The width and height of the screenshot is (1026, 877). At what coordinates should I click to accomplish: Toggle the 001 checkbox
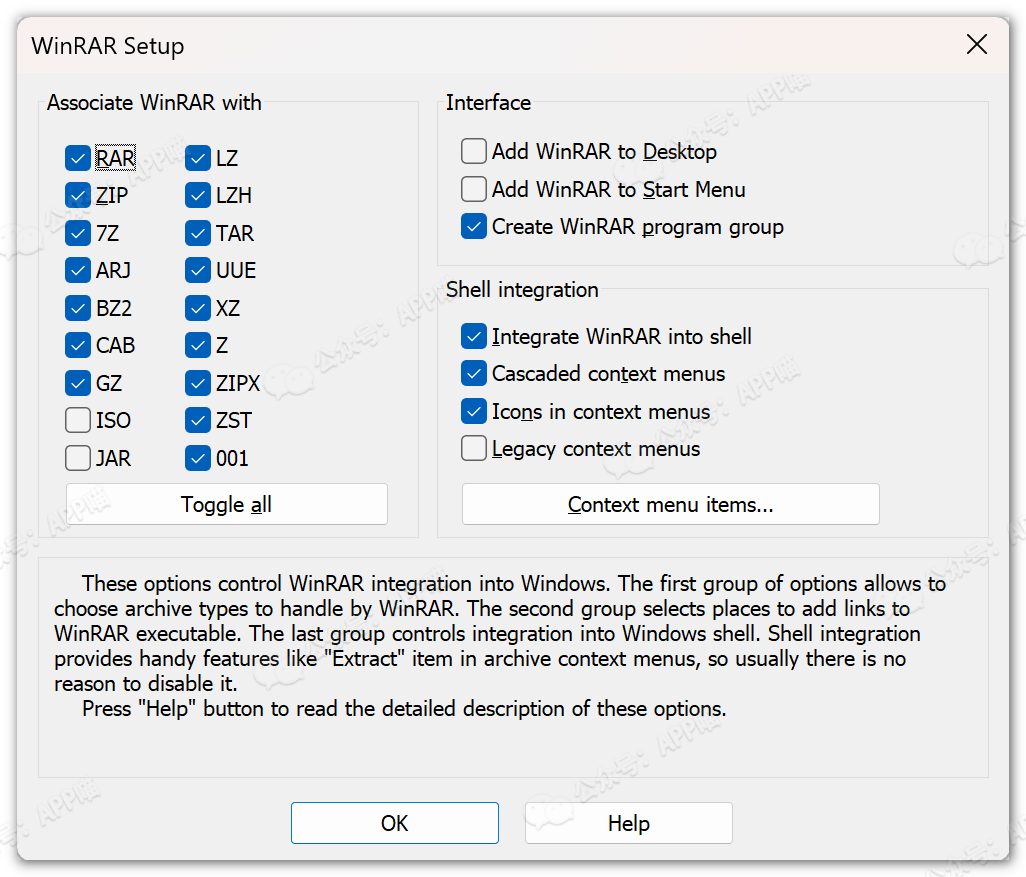click(x=198, y=458)
